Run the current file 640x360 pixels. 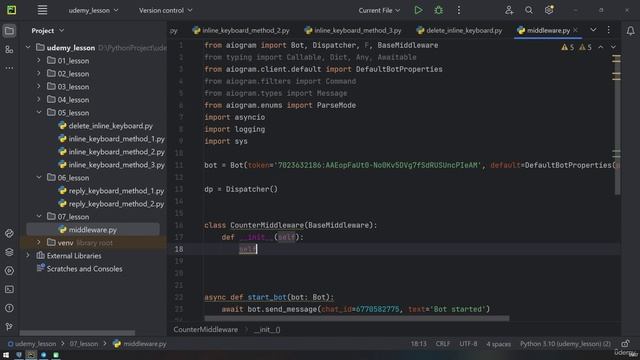click(x=418, y=10)
